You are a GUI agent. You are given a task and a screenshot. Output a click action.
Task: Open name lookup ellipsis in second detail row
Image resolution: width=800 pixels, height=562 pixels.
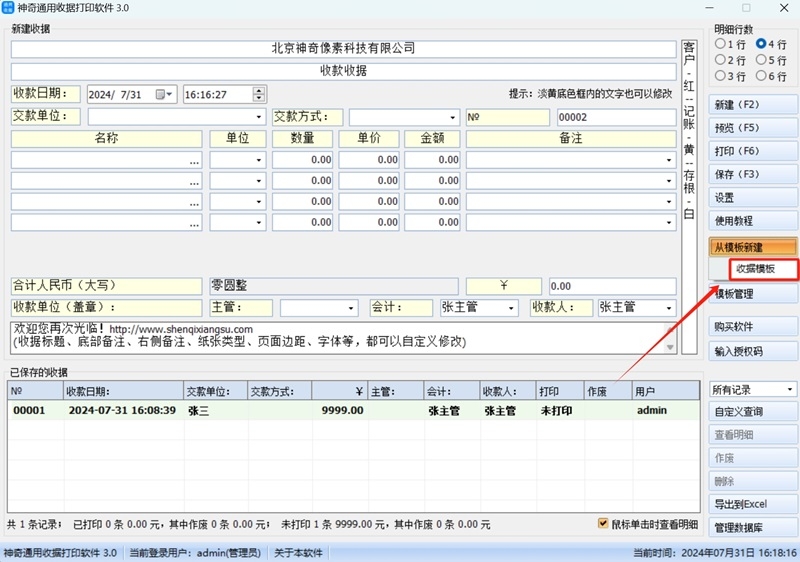pos(194,182)
